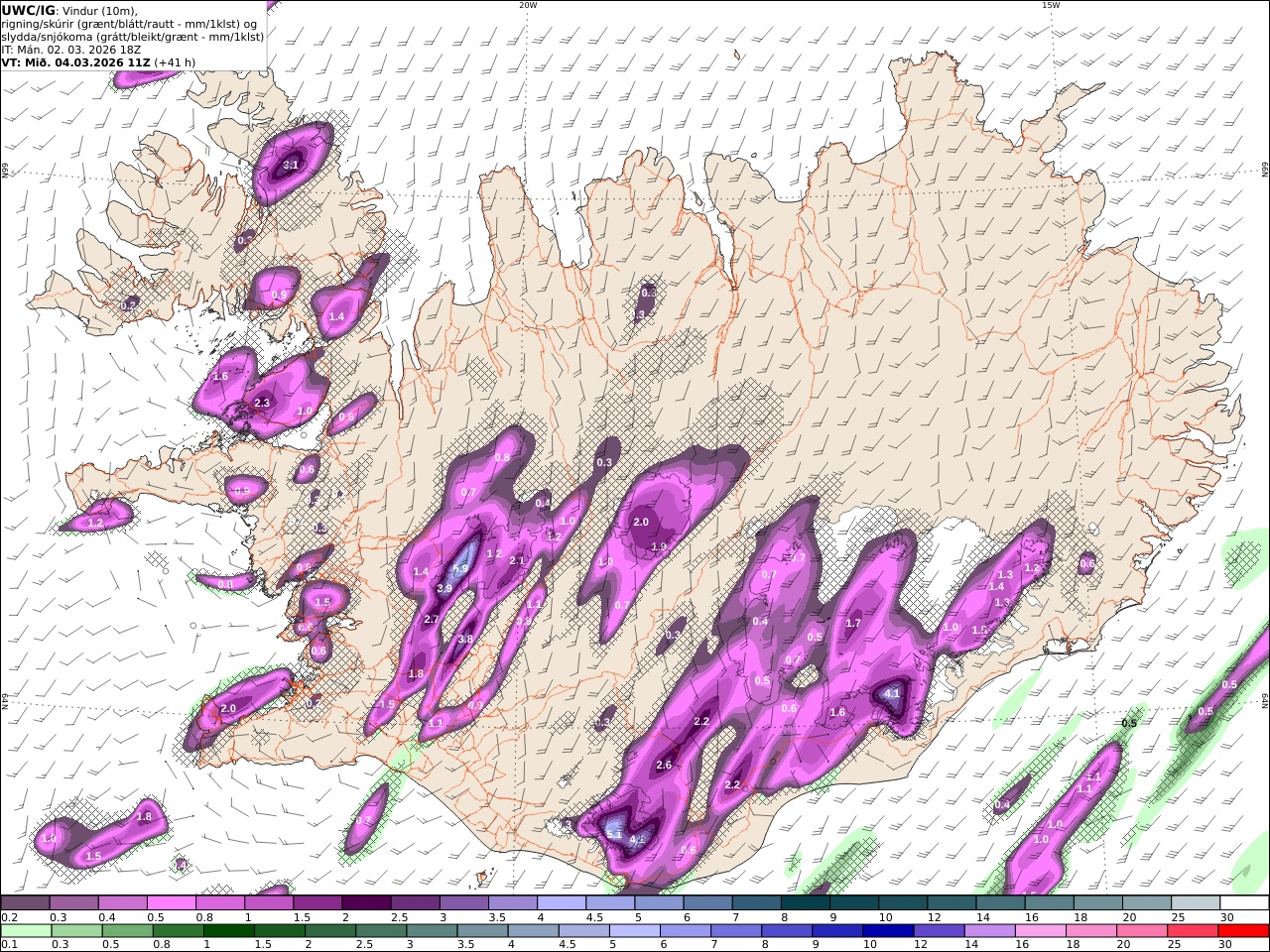Click the light lavender 4 swatch in snow legend

click(562, 903)
